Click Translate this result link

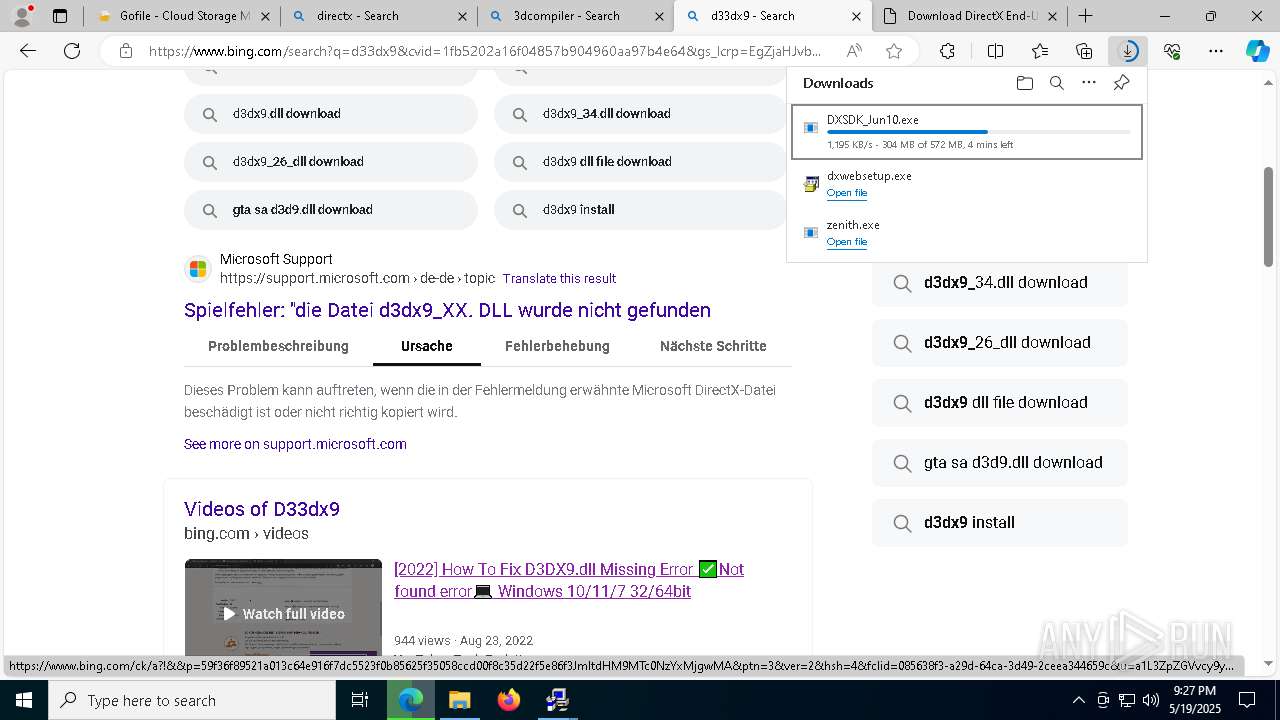pos(559,279)
